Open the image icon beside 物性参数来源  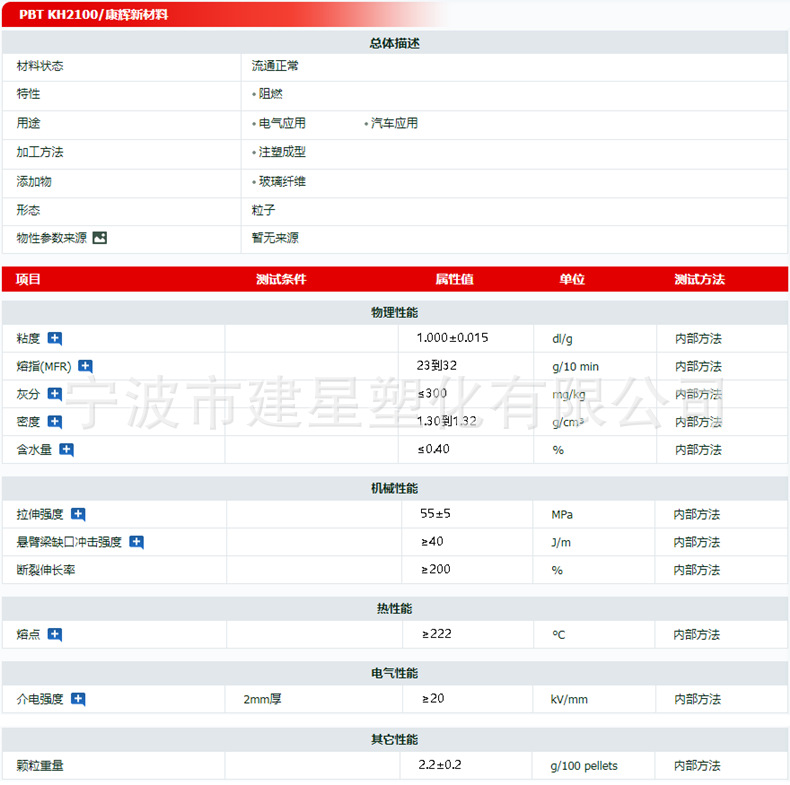100,238
